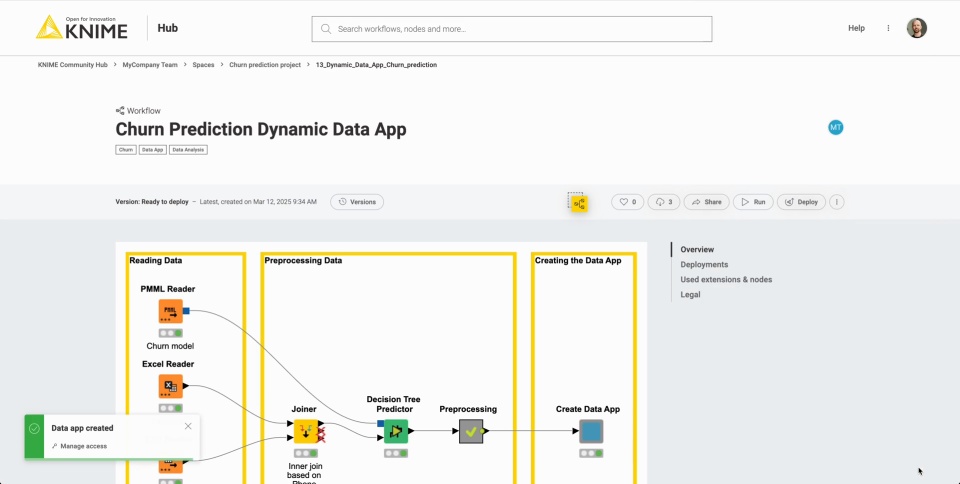Click the Version: Ready to deploy text

coord(152,202)
